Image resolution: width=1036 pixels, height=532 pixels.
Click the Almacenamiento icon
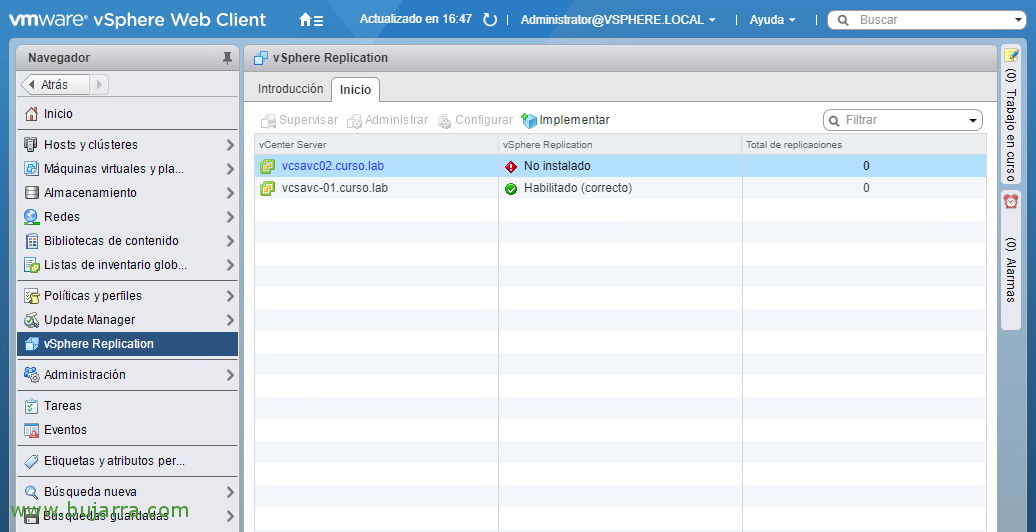(x=31, y=192)
